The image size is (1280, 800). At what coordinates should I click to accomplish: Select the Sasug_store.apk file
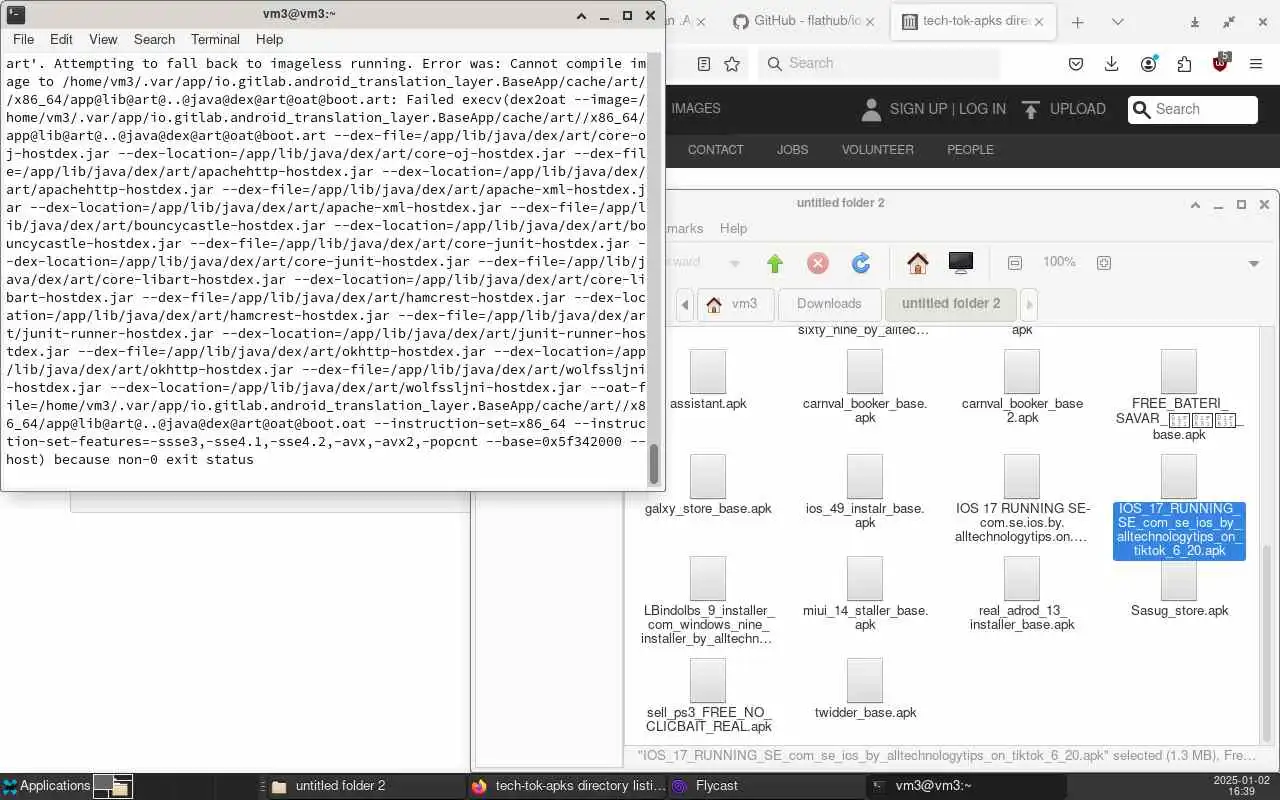pyautogui.click(x=1179, y=589)
